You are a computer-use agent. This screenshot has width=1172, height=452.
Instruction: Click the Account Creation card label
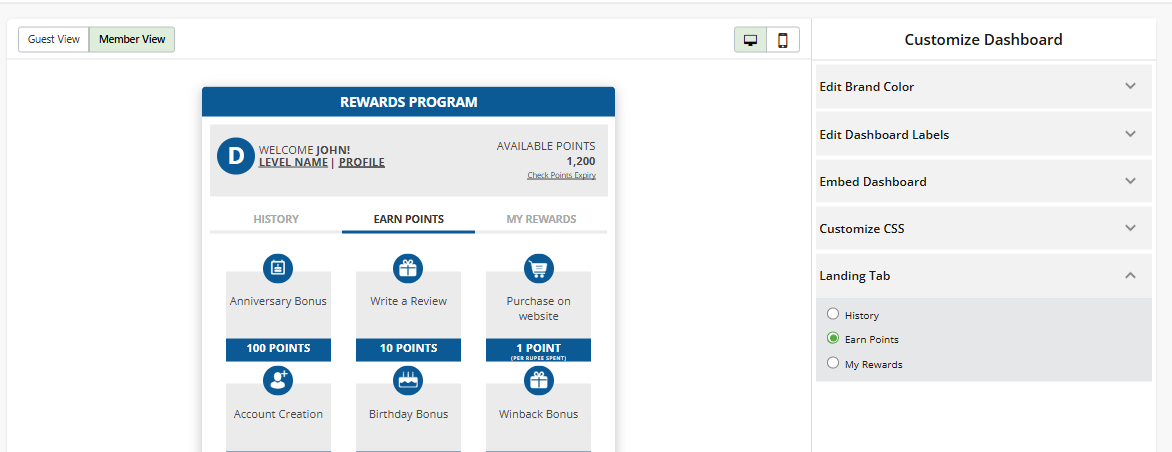pos(278,415)
